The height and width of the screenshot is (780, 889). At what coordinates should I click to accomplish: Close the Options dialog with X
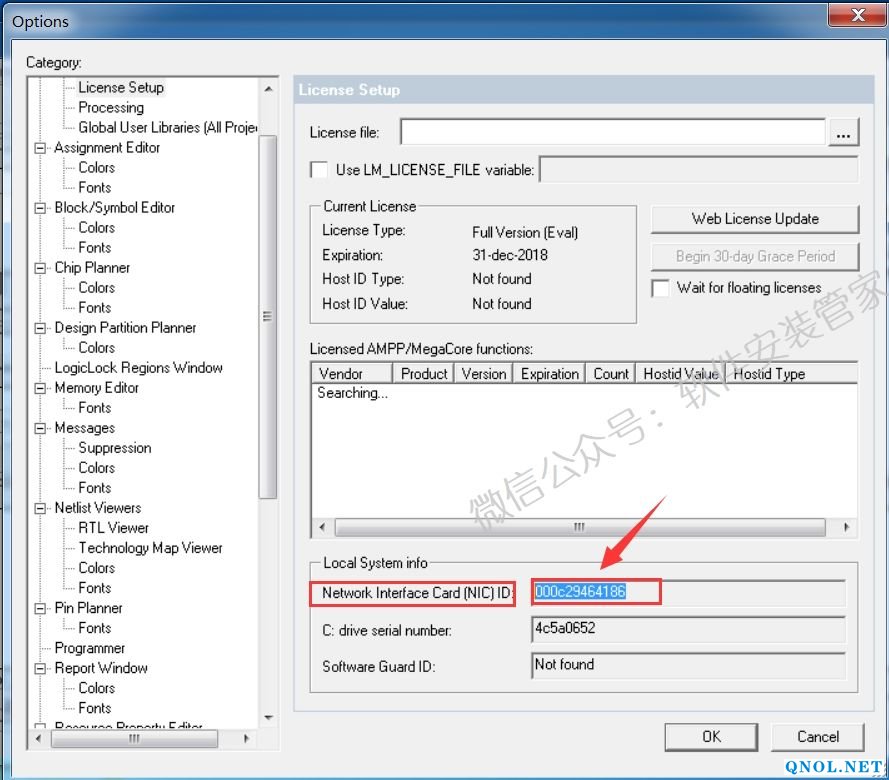[857, 15]
